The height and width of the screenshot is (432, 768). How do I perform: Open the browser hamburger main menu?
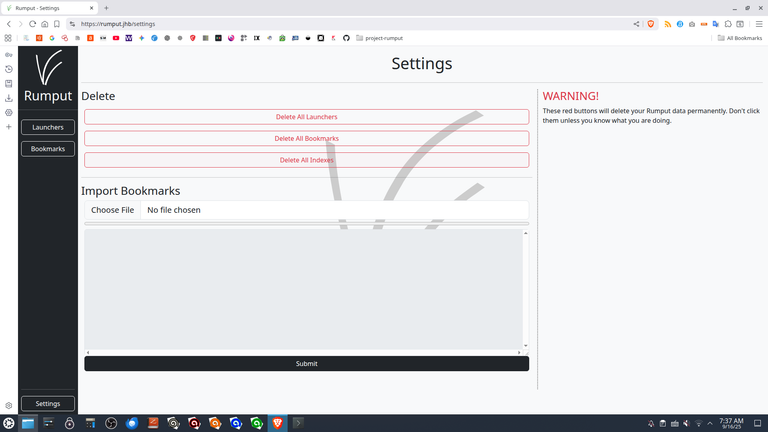click(x=758, y=23)
